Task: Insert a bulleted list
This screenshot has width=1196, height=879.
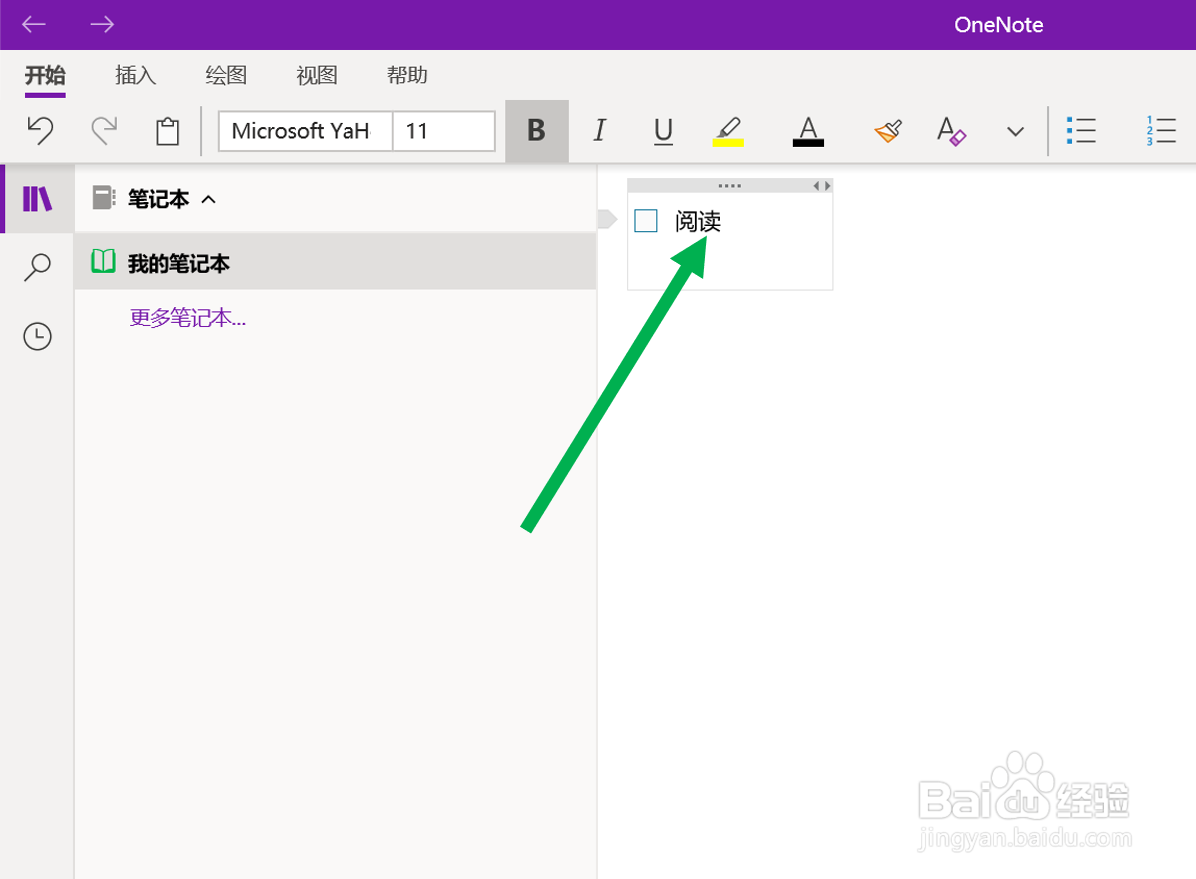Action: 1081,131
